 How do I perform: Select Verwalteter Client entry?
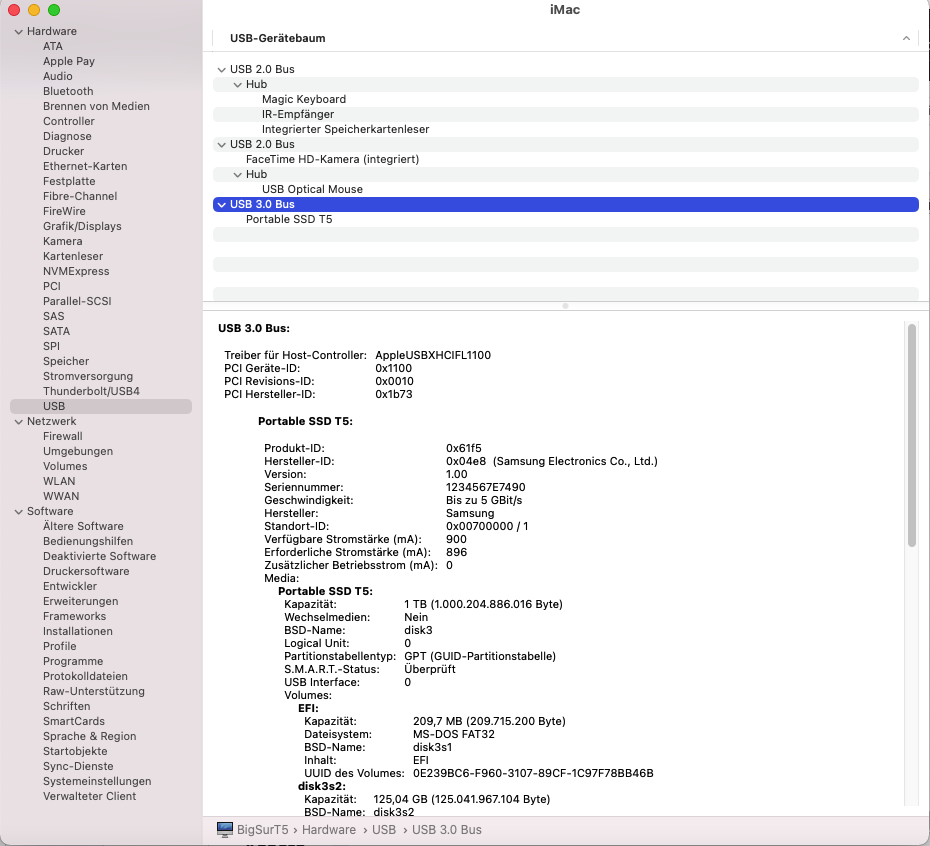[x=90, y=796]
